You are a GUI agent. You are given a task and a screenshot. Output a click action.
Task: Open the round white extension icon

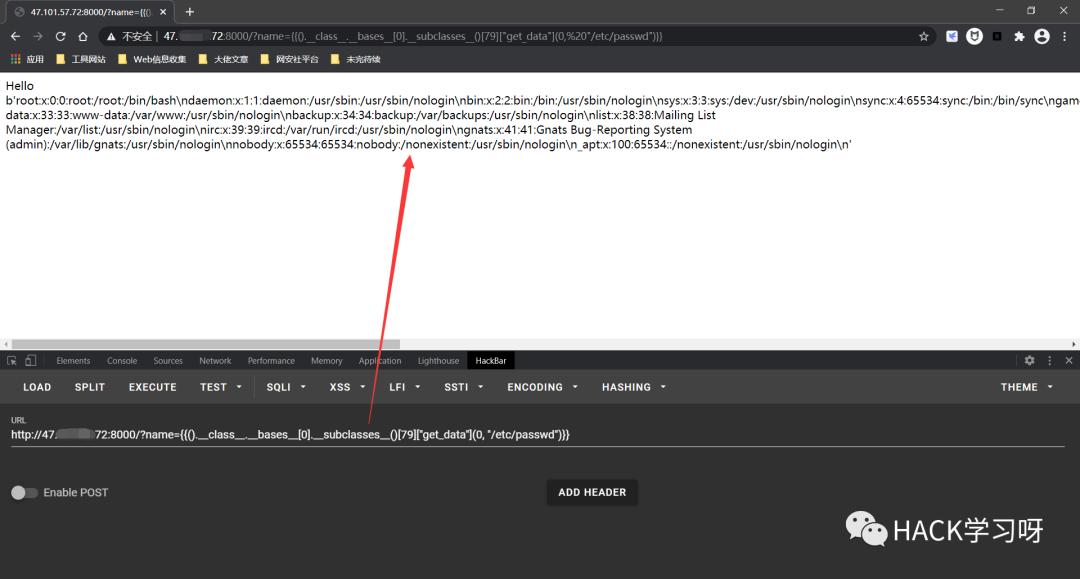[x=974, y=36]
